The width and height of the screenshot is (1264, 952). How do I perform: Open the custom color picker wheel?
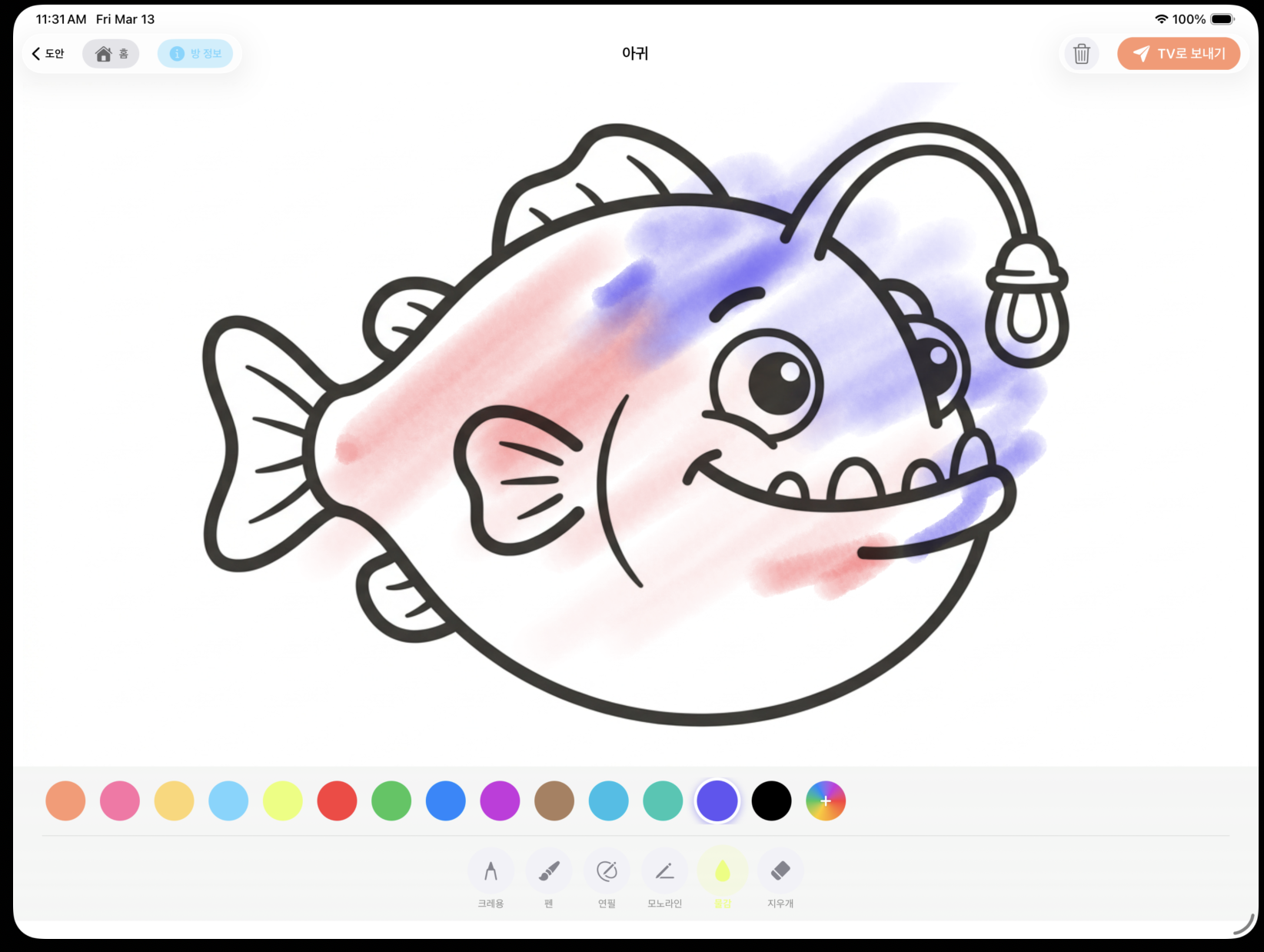[826, 801]
